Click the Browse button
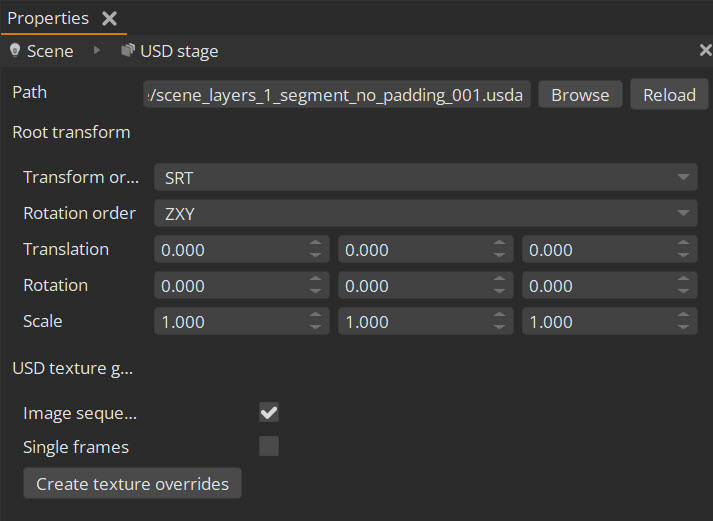The height and width of the screenshot is (521, 713). tap(580, 94)
